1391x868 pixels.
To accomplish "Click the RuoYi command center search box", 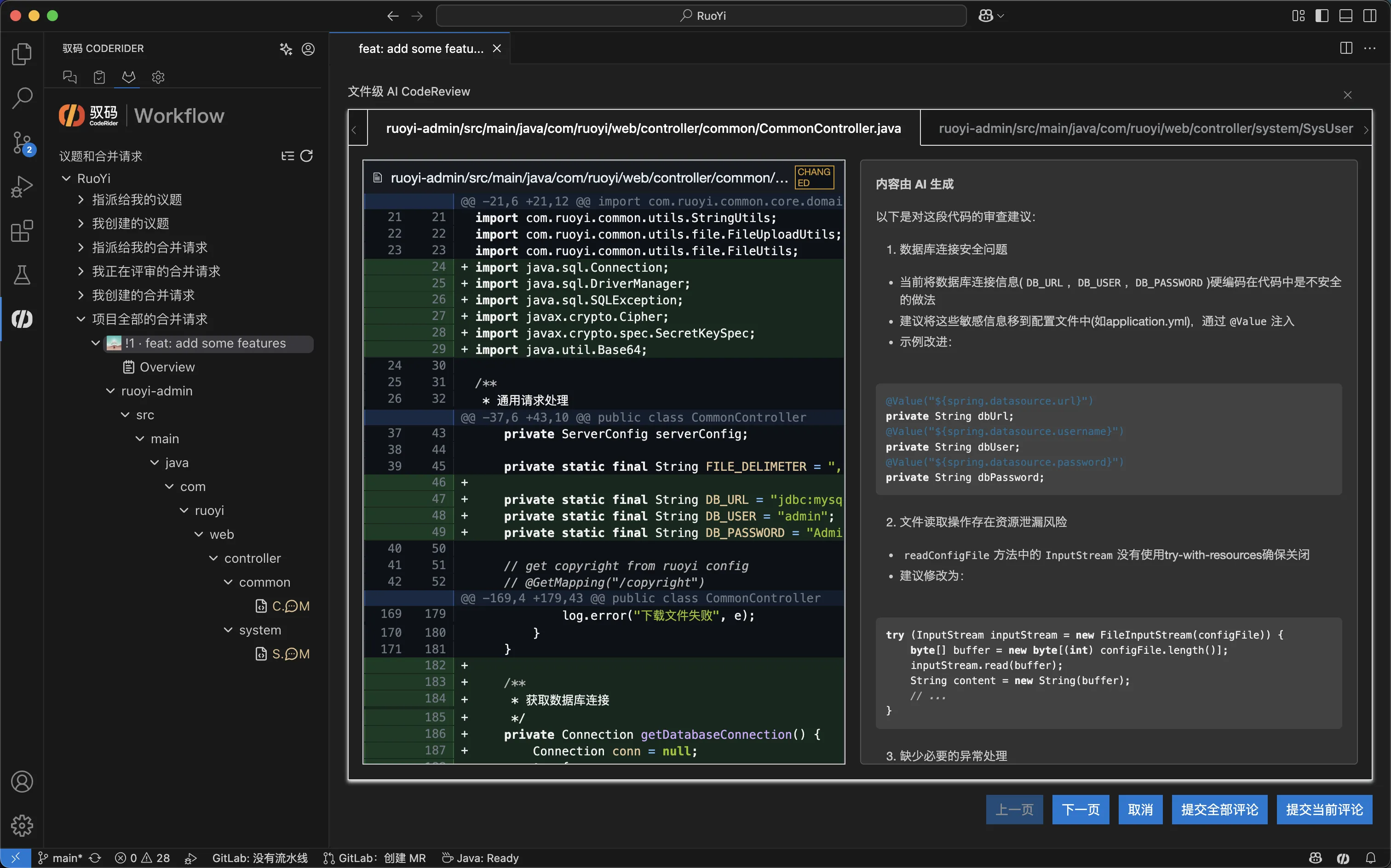I will (x=701, y=16).
